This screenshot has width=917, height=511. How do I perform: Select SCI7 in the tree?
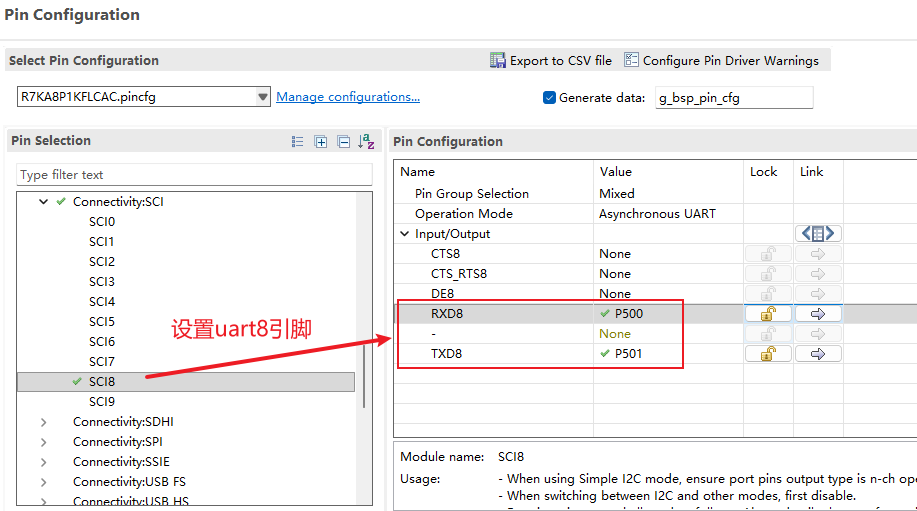click(x=102, y=362)
